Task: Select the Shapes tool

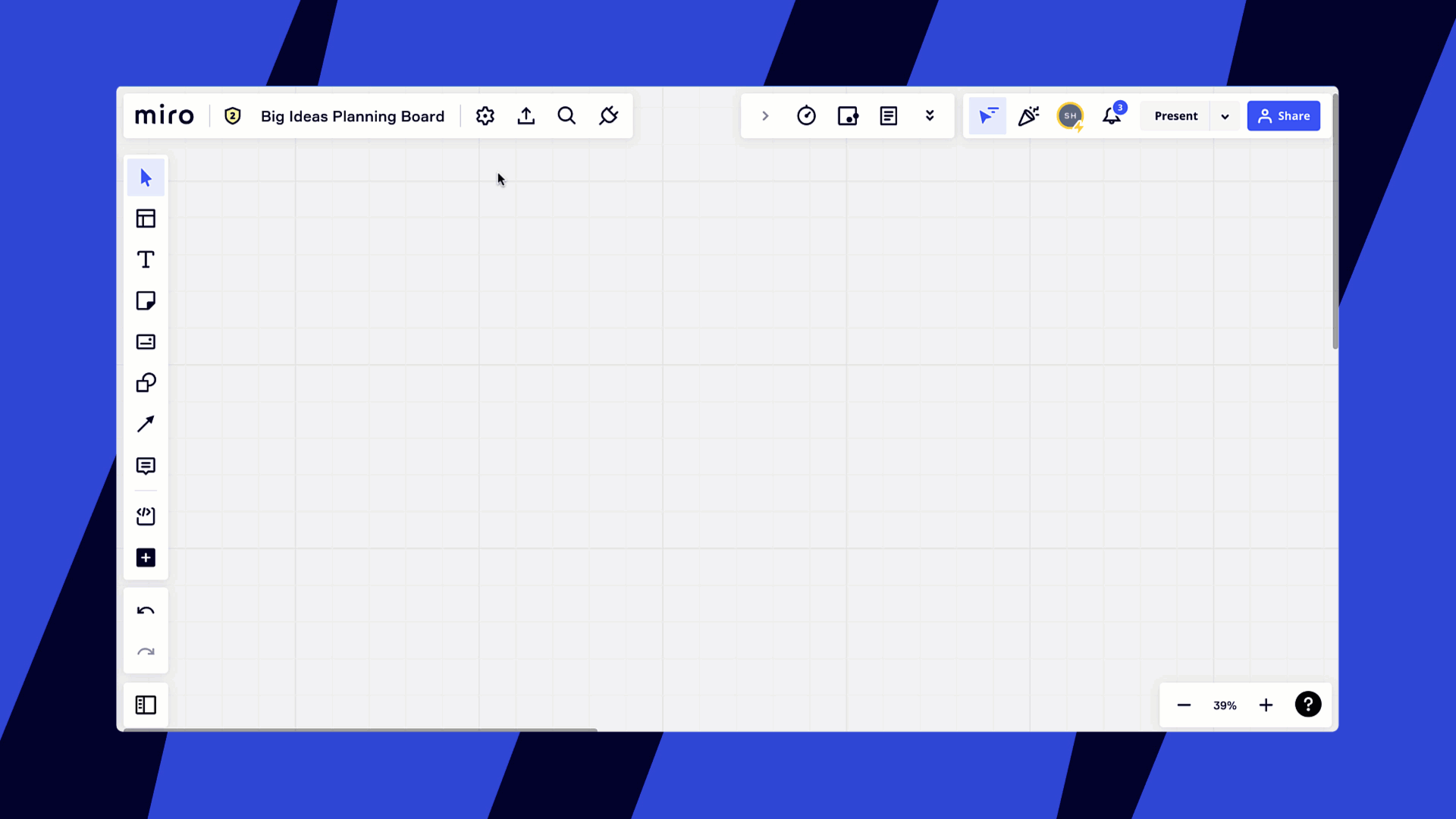Action: (x=146, y=383)
